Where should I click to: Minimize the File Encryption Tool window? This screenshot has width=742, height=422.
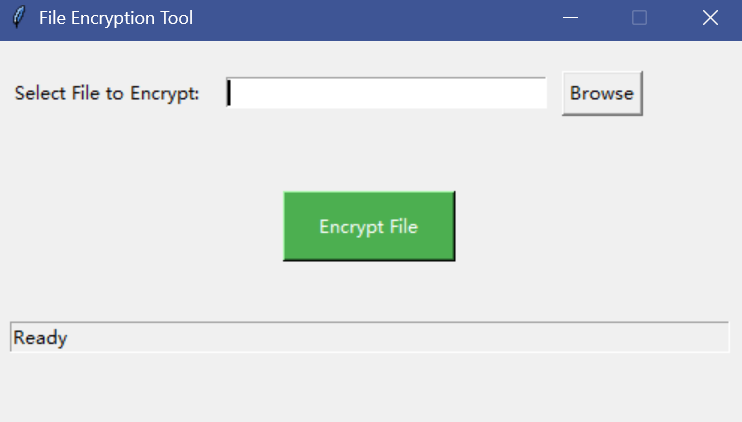[571, 18]
